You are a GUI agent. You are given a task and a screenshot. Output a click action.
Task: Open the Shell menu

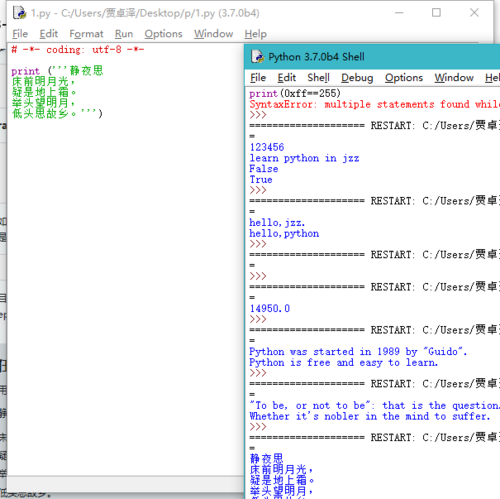318,78
